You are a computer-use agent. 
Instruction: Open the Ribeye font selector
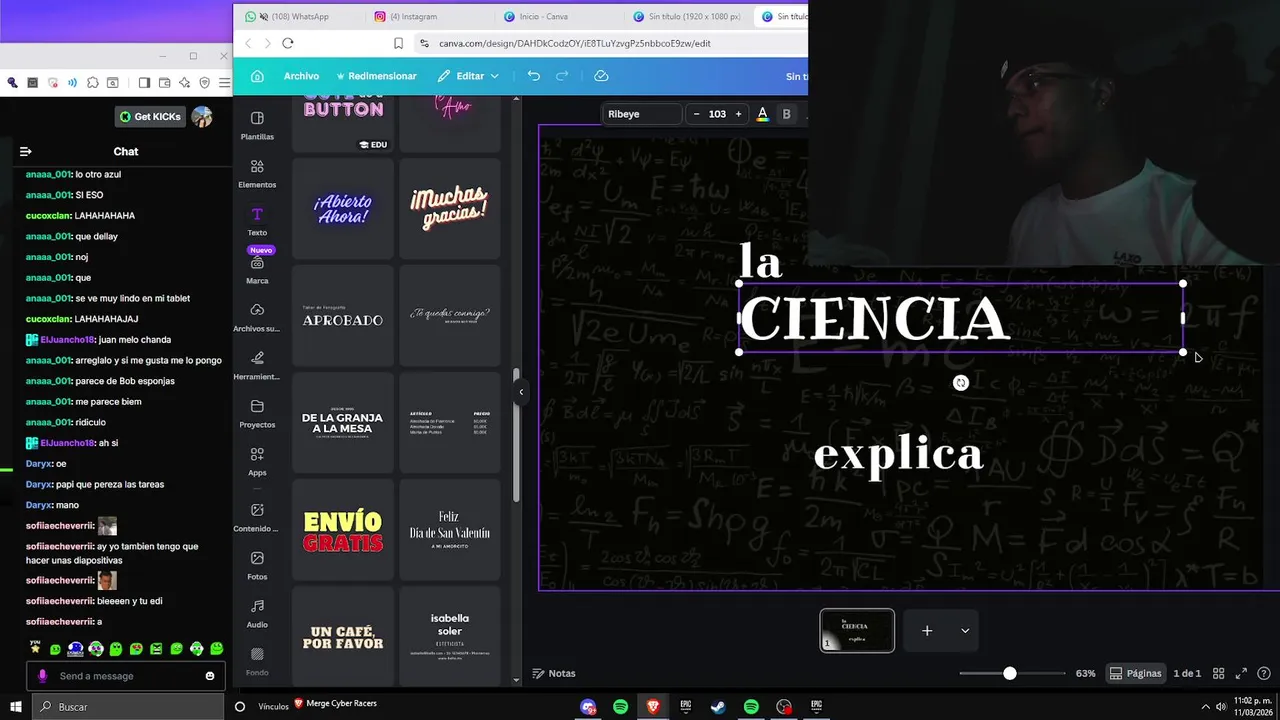[x=642, y=114]
